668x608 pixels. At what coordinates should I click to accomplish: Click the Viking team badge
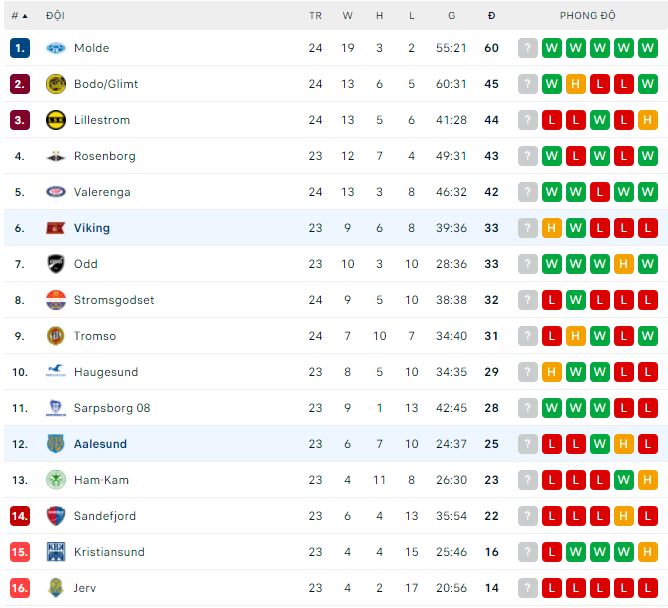[x=56, y=228]
